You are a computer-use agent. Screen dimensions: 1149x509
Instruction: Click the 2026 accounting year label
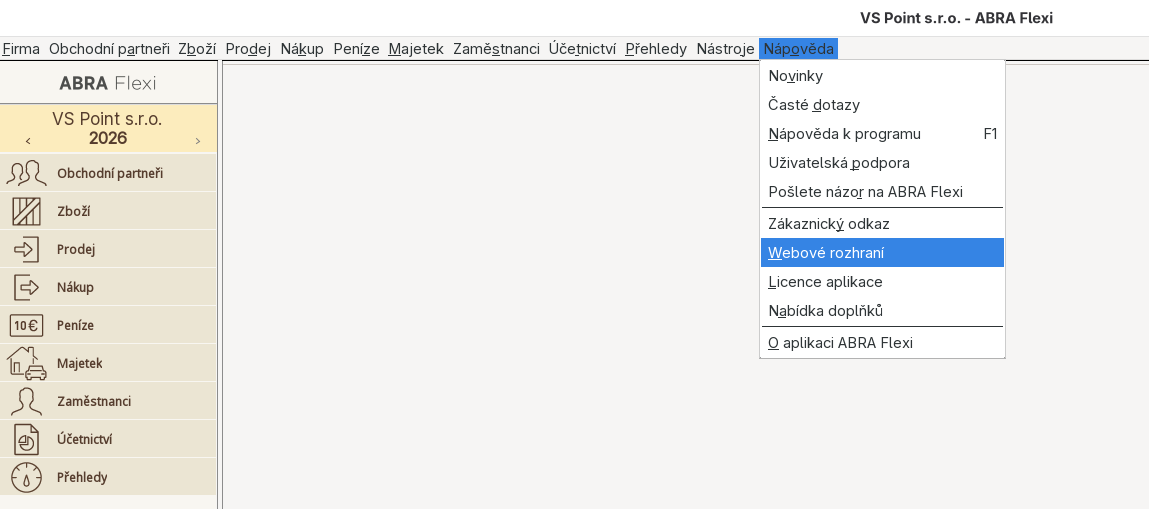point(108,138)
